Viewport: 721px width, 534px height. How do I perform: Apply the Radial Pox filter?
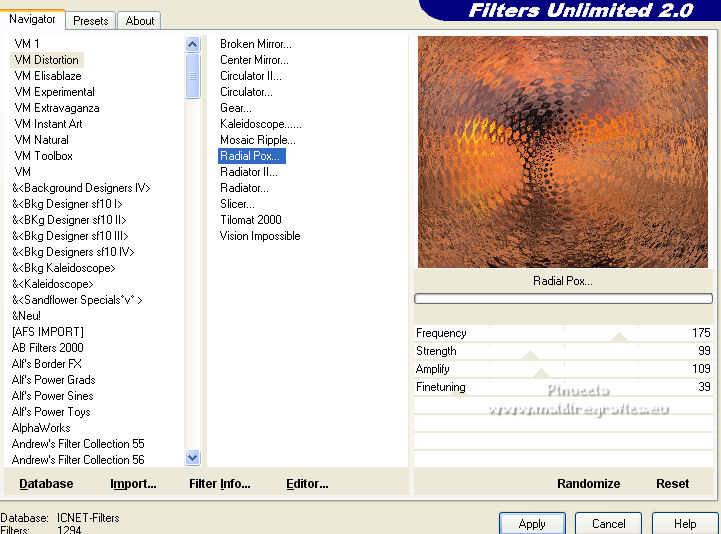pyautogui.click(x=532, y=524)
